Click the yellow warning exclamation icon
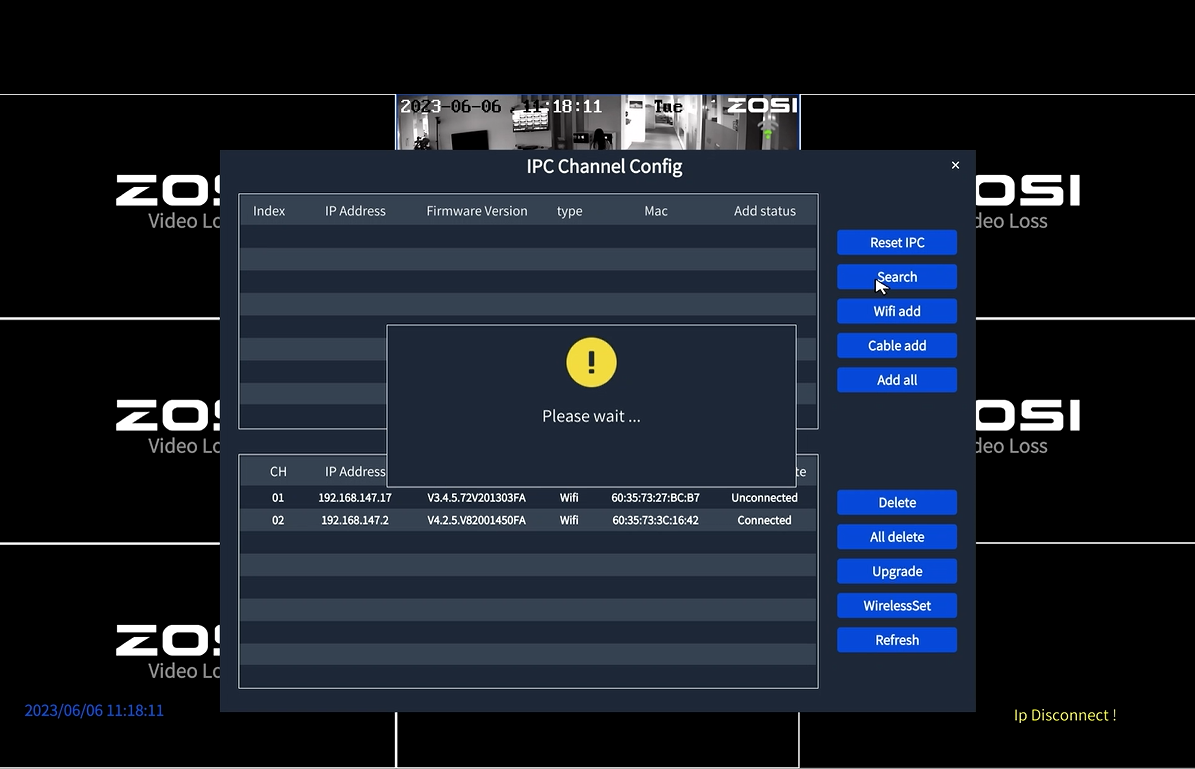 (x=591, y=362)
